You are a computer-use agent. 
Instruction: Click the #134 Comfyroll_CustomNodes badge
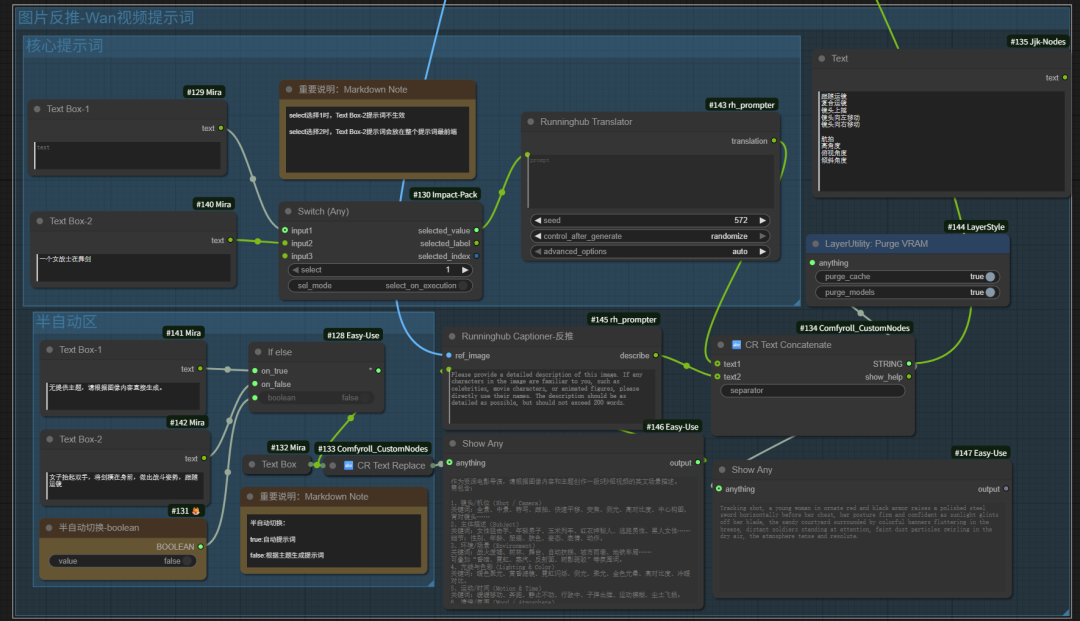[x=854, y=328]
